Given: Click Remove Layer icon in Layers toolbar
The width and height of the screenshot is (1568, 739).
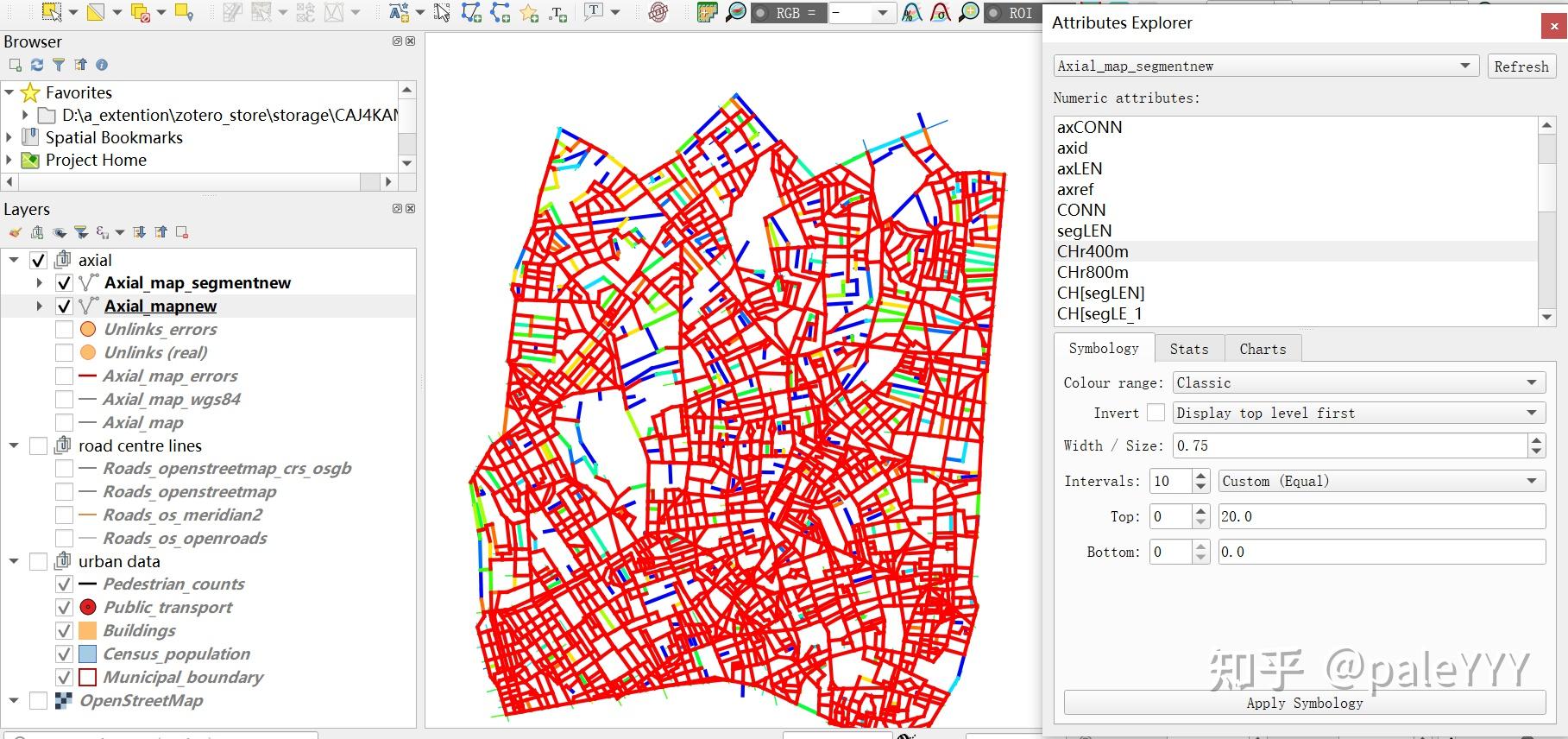Looking at the screenshot, I should (182, 232).
